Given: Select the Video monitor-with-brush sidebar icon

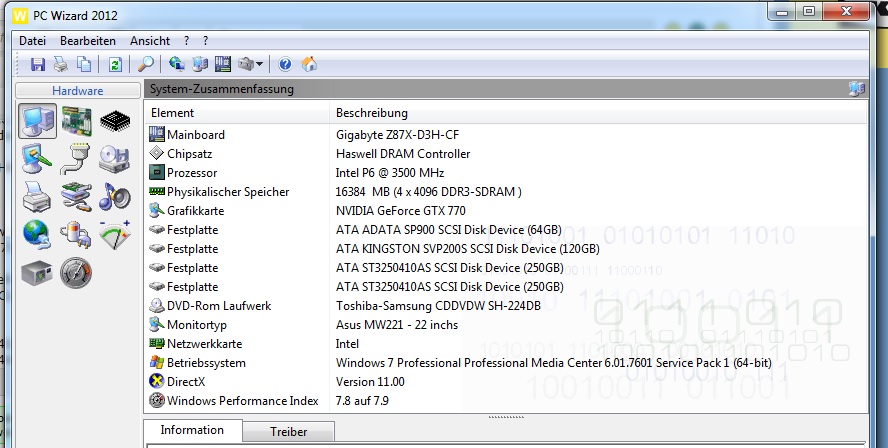Looking at the screenshot, I should click(x=37, y=159).
